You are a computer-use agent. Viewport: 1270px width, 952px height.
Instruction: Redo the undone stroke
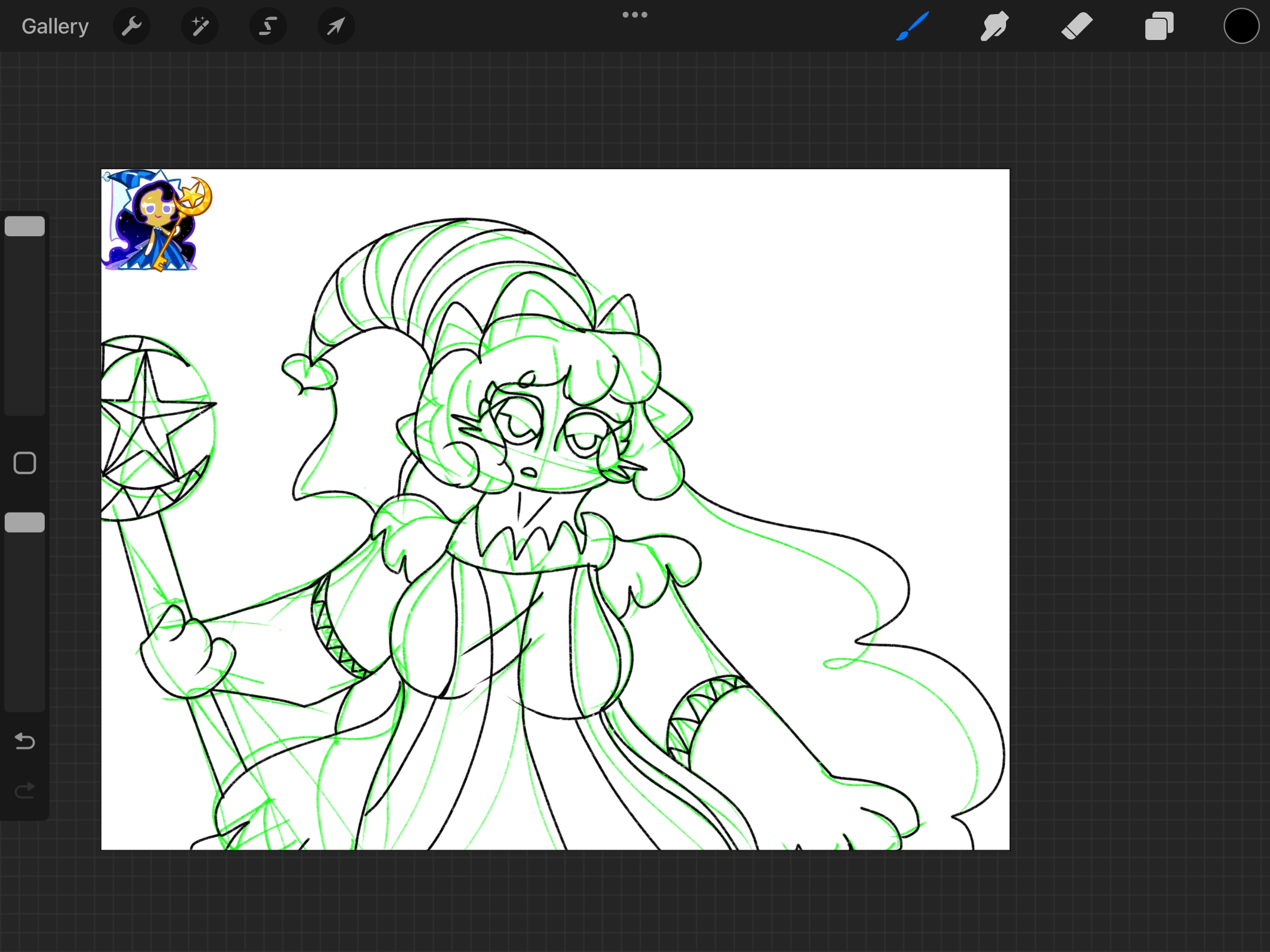pyautogui.click(x=25, y=790)
